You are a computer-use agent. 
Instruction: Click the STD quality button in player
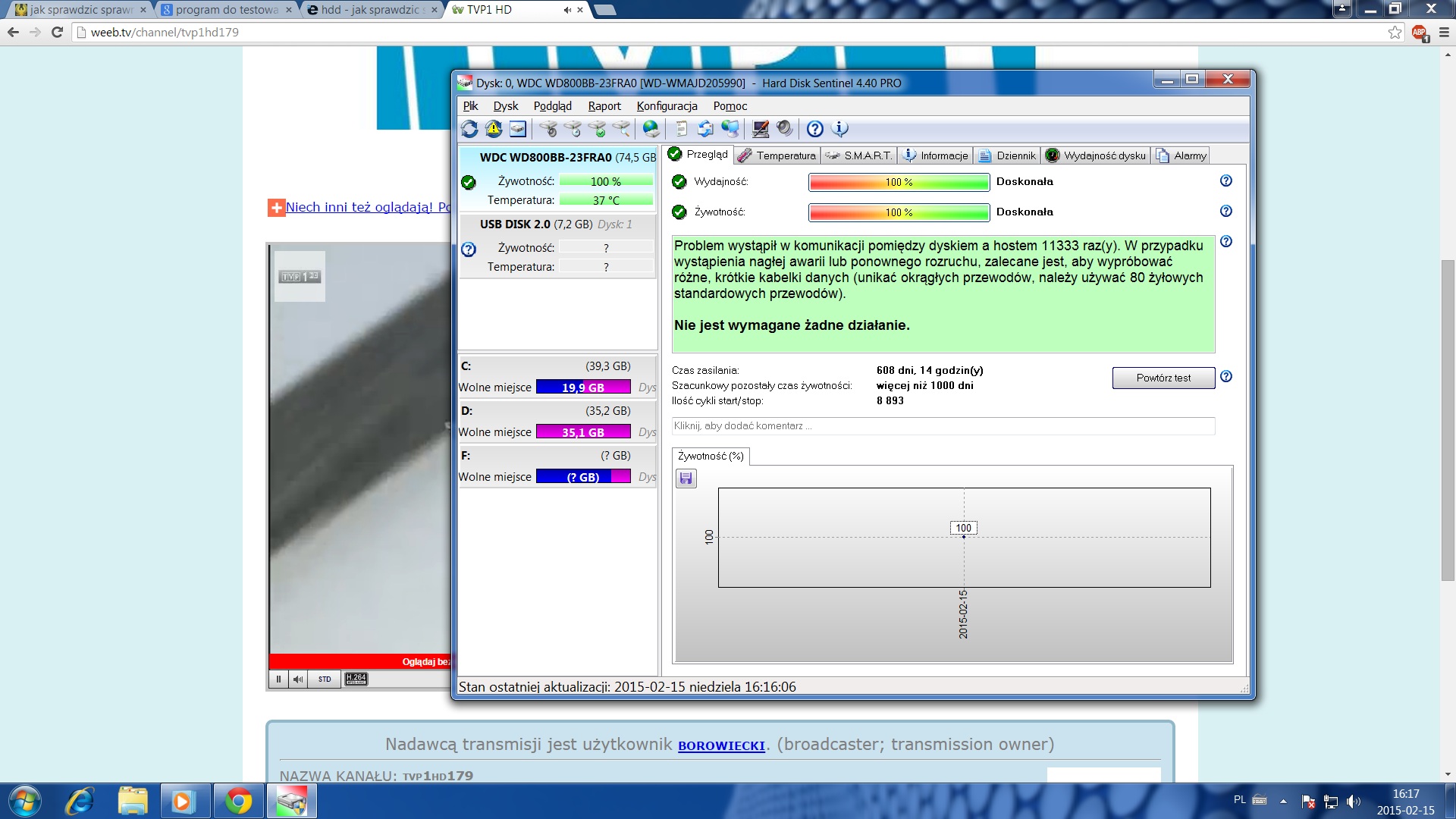coord(325,679)
